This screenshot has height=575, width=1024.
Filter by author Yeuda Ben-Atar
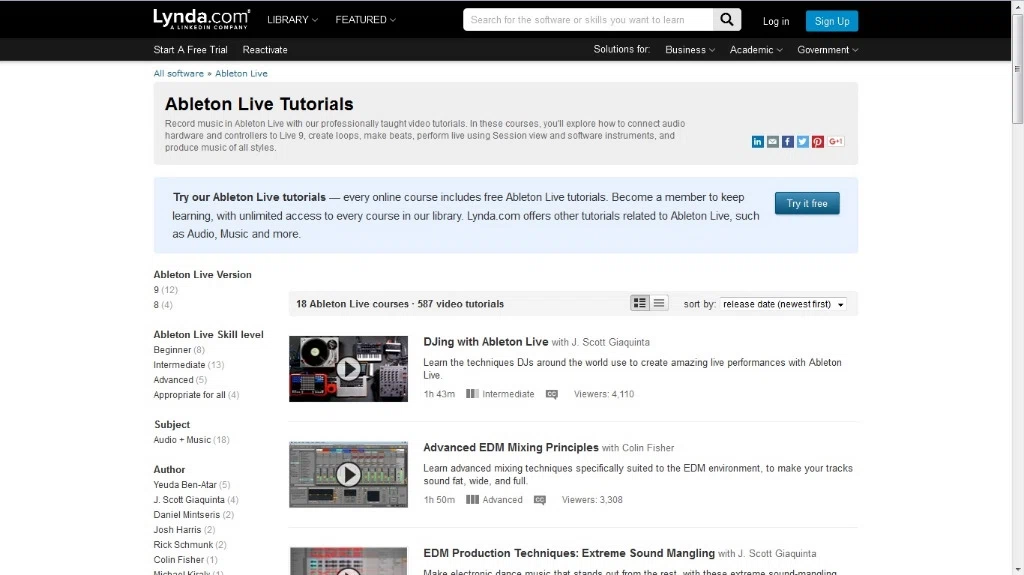click(x=191, y=485)
